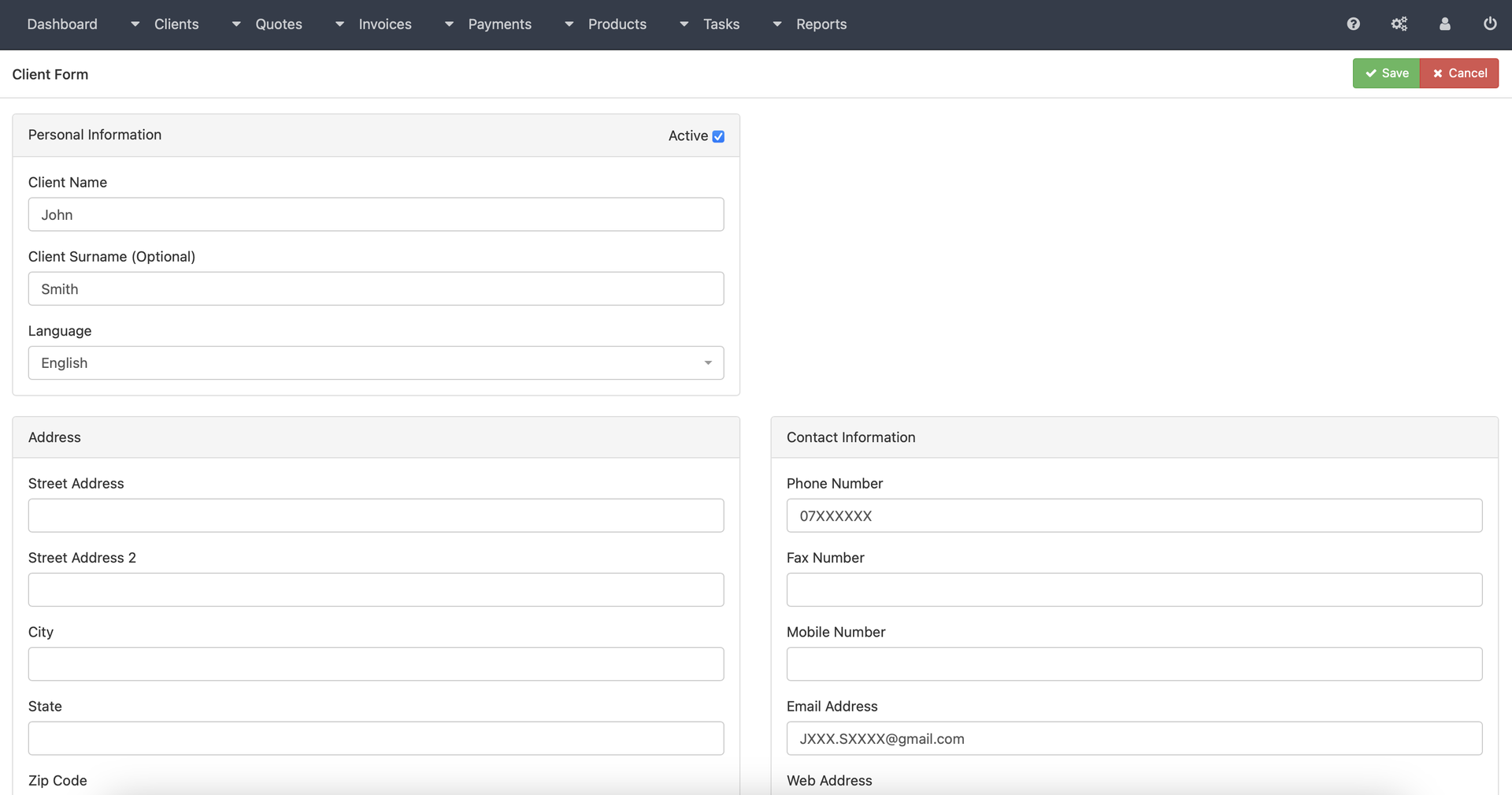This screenshot has height=795, width=1512.
Task: Cancel the client form
Action: point(1459,73)
